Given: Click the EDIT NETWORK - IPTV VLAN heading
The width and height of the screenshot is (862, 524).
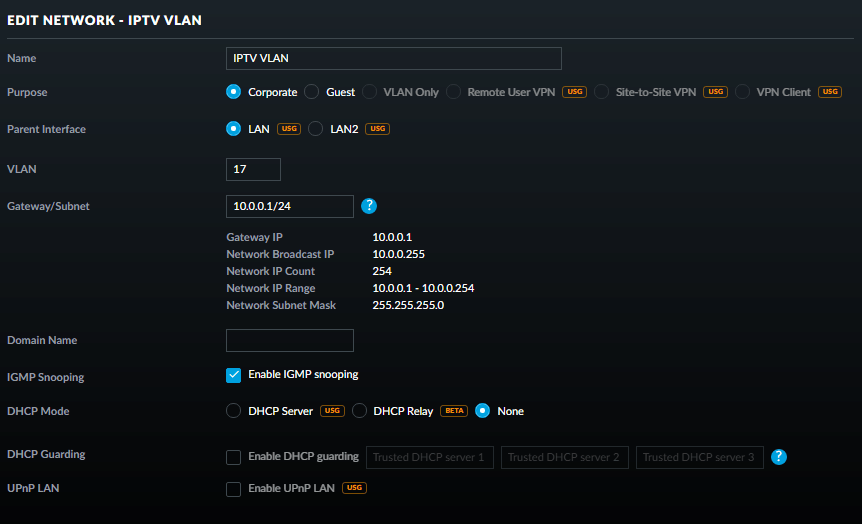Looking at the screenshot, I should (x=104, y=20).
